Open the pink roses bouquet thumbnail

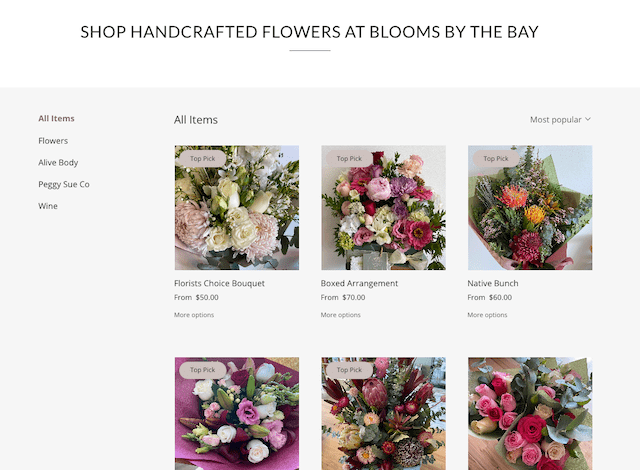click(530, 415)
